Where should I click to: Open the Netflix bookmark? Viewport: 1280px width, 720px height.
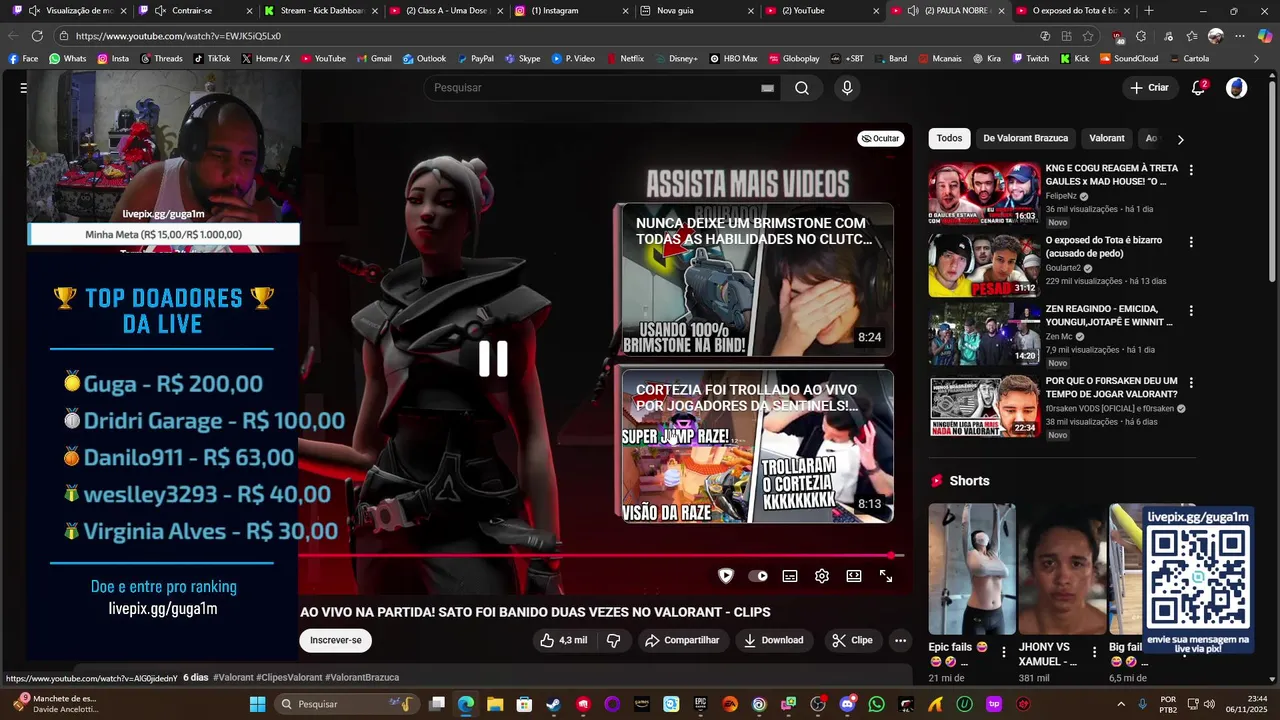click(625, 59)
